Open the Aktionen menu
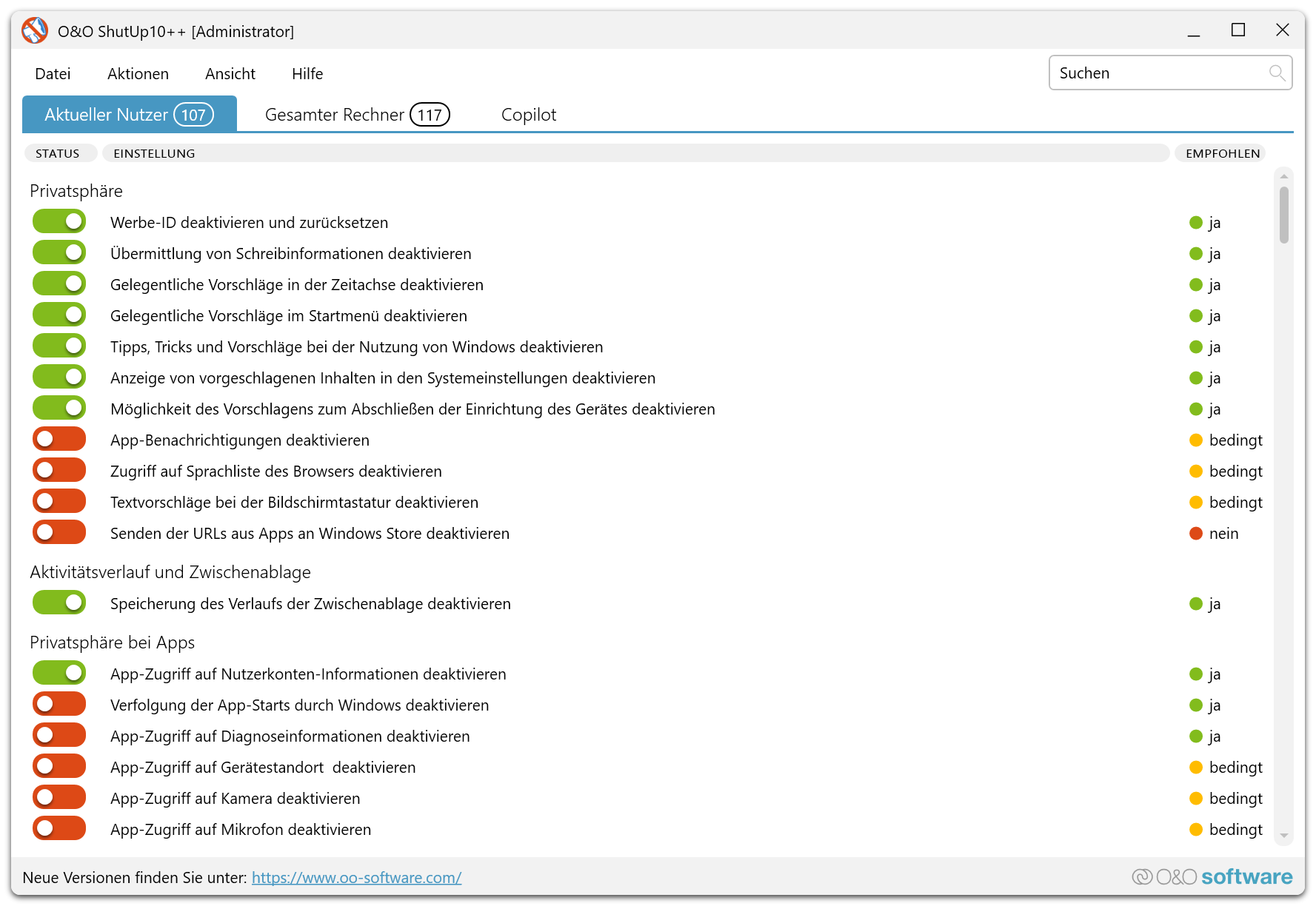 point(138,74)
